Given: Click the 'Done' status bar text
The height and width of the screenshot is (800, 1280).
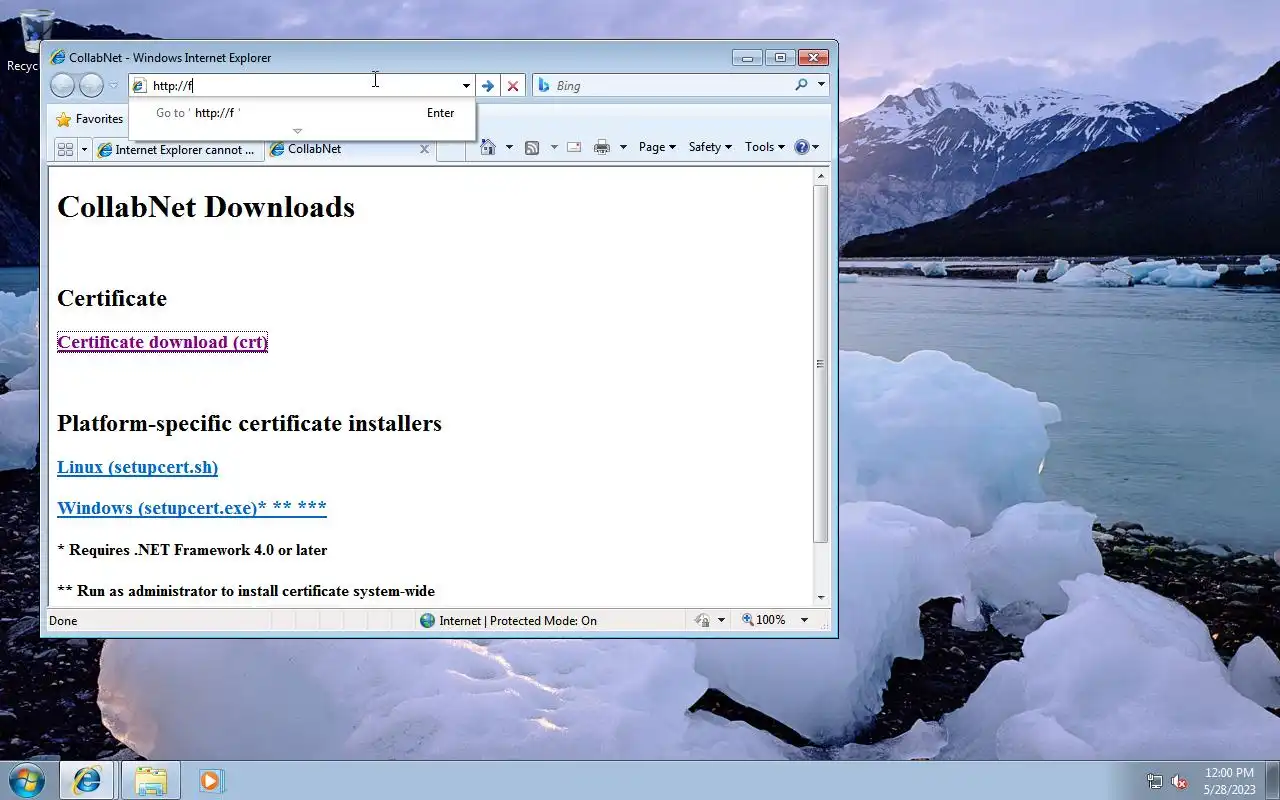Looking at the screenshot, I should click(x=63, y=621).
